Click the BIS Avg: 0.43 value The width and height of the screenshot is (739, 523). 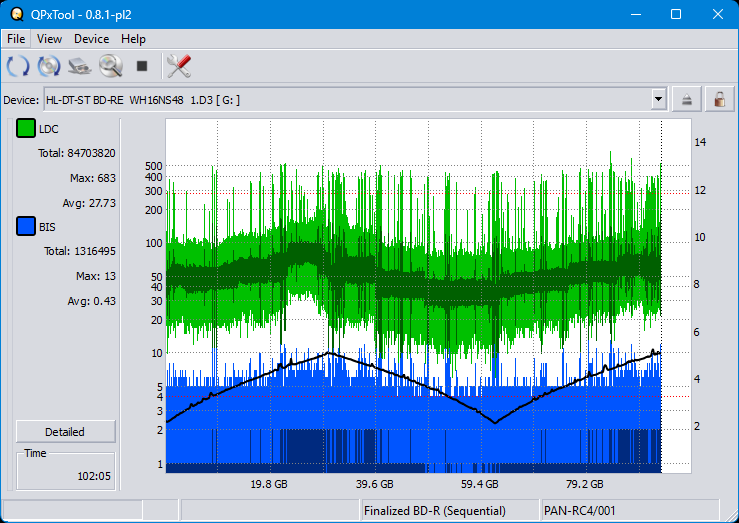(x=91, y=301)
